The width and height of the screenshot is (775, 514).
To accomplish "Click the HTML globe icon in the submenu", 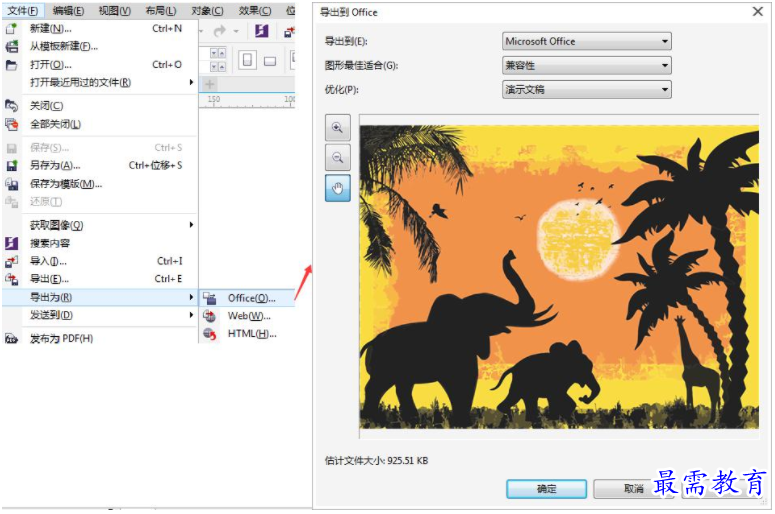I will pos(210,334).
